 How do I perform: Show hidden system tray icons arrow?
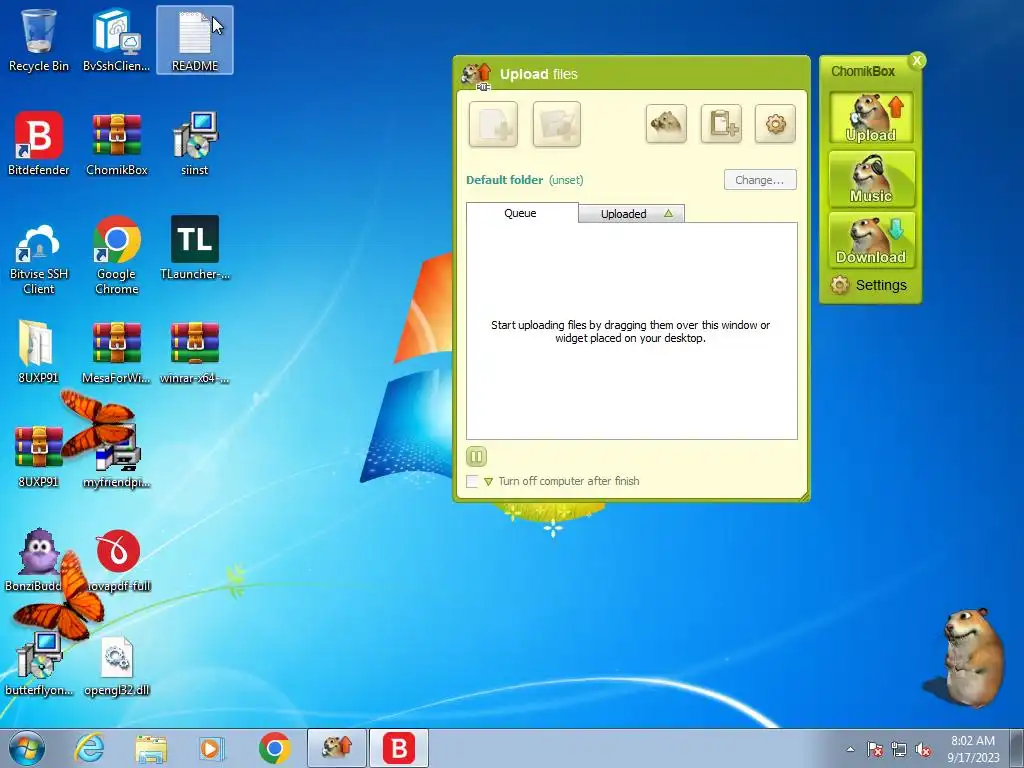click(x=850, y=749)
